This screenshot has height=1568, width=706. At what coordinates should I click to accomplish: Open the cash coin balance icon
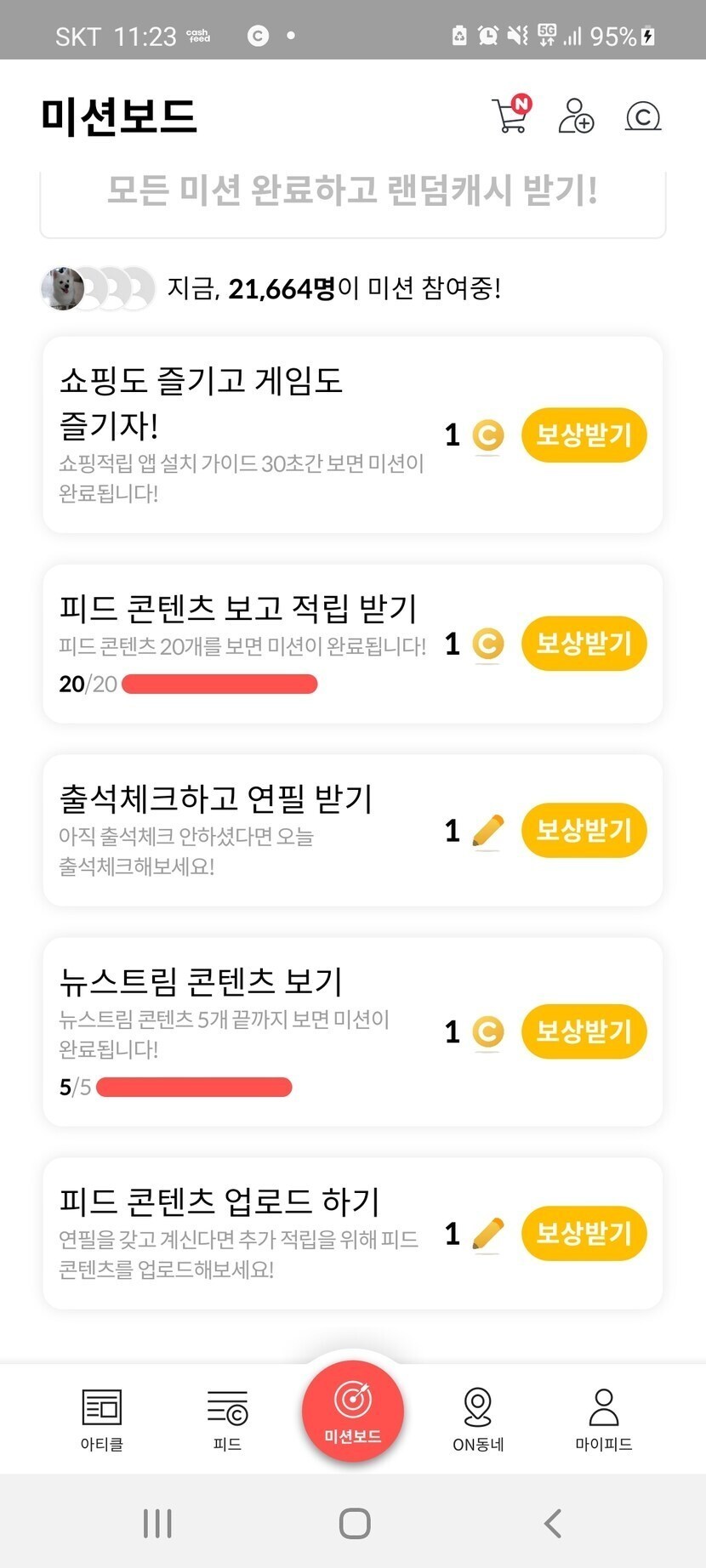pyautogui.click(x=643, y=116)
